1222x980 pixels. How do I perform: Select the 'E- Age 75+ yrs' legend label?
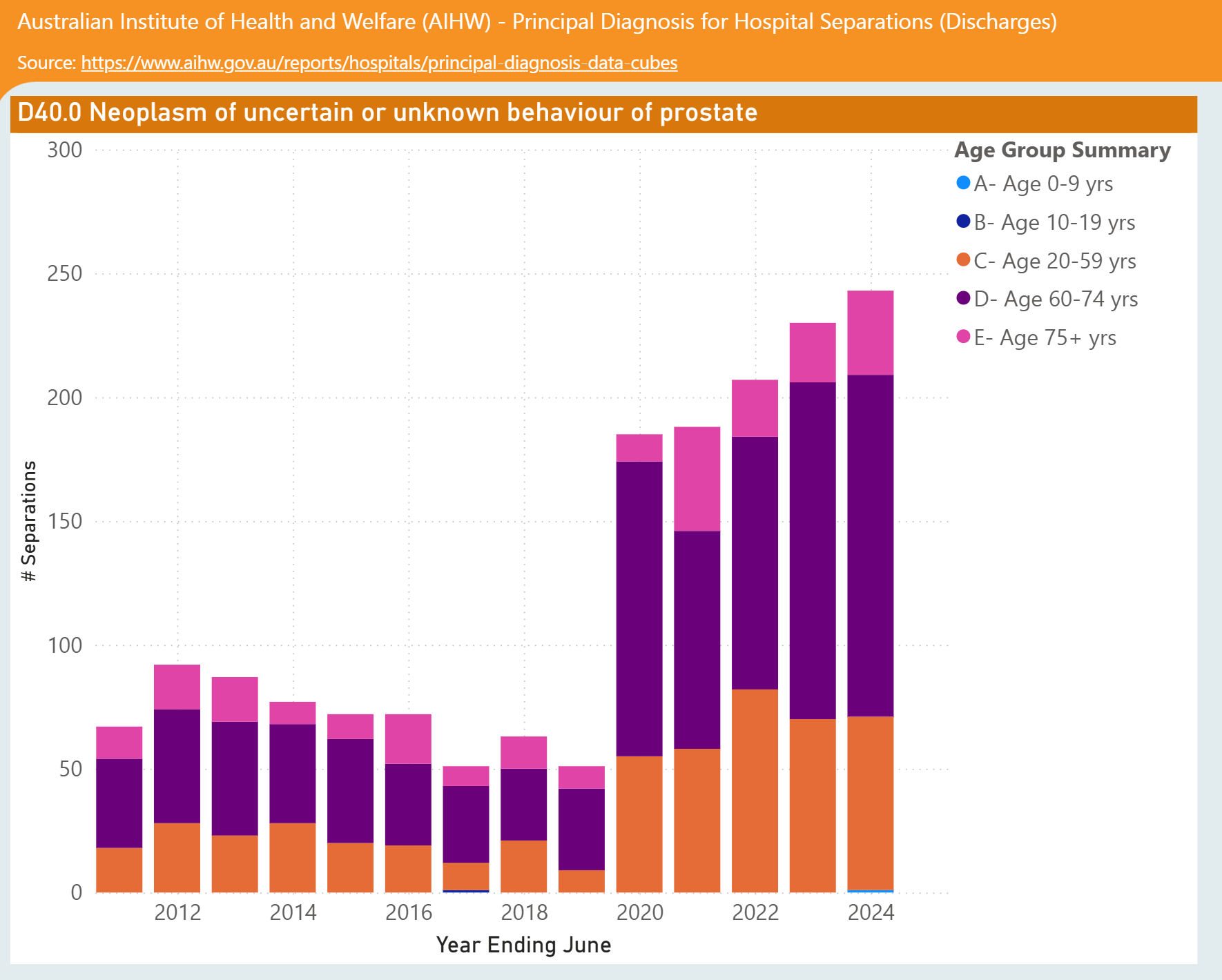pos(1045,337)
